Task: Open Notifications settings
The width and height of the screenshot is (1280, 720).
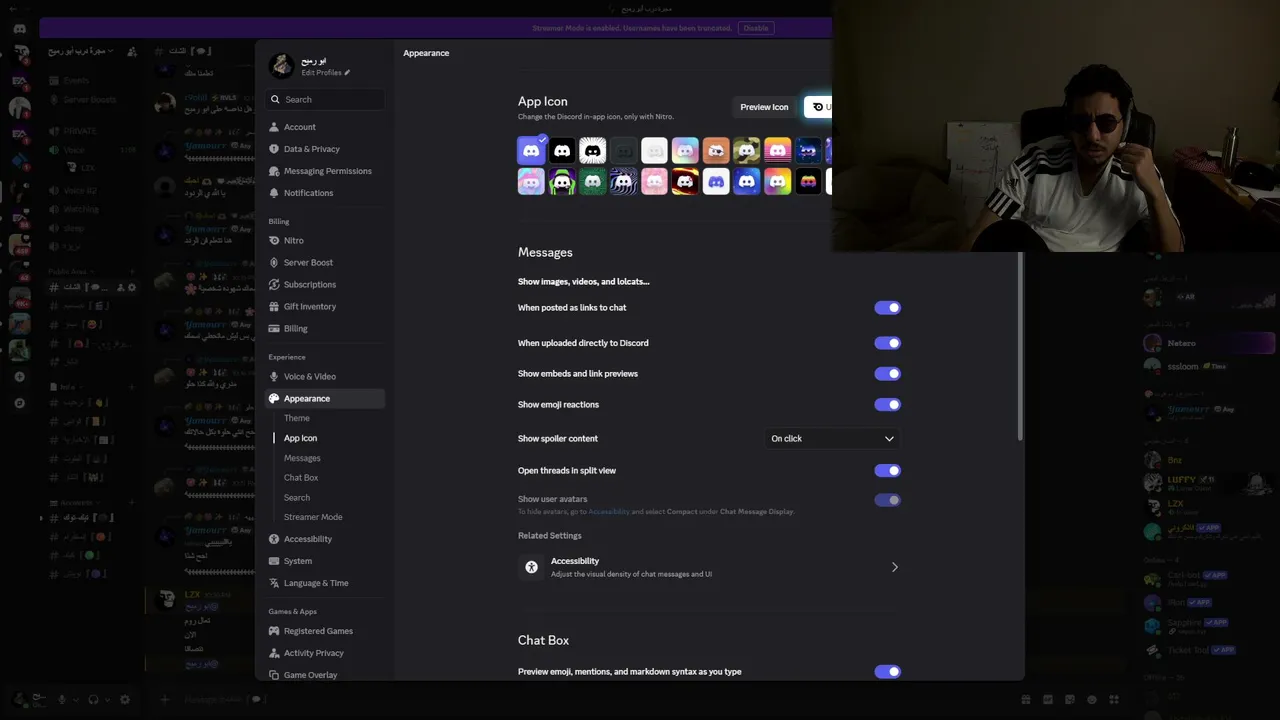Action: click(x=325, y=193)
